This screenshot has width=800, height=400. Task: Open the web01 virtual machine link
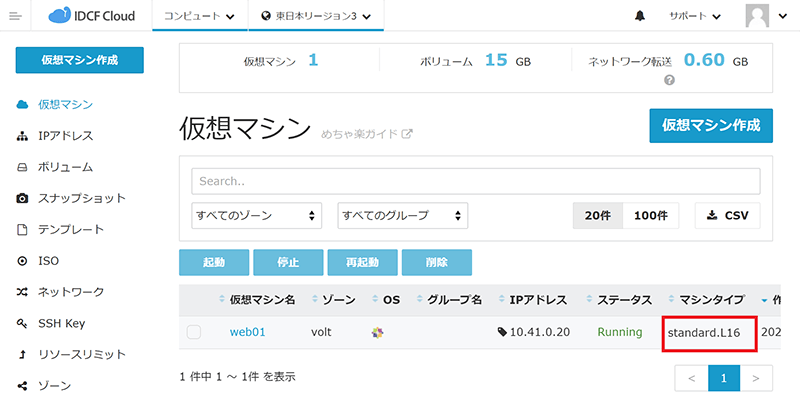[247, 332]
